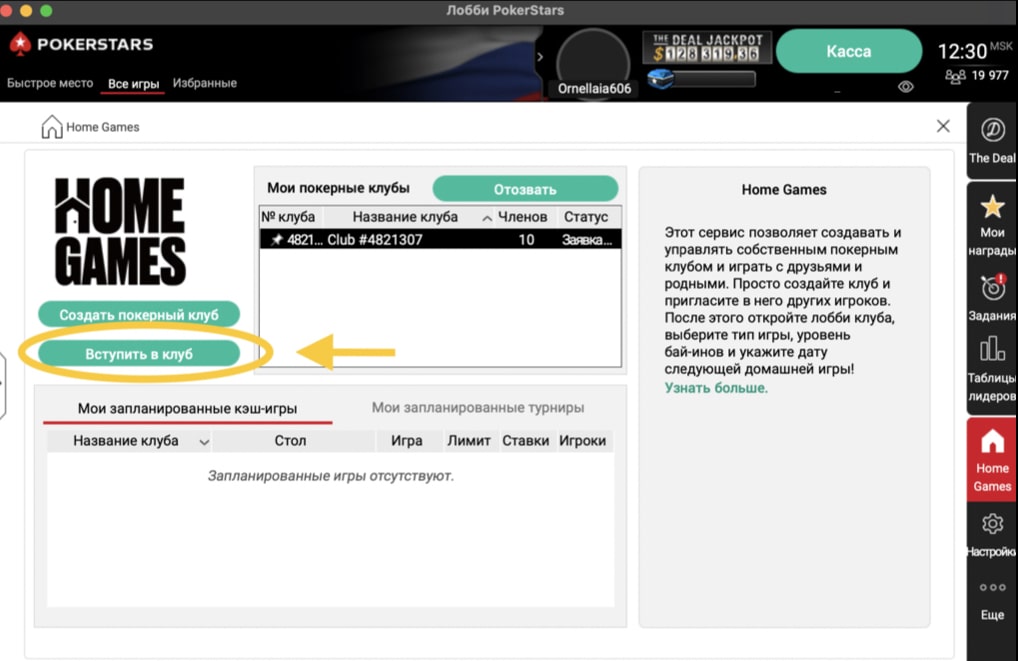Image resolution: width=1018 pixels, height=661 pixels.
Task: Switch to Быстрое место tab
Action: click(x=50, y=83)
